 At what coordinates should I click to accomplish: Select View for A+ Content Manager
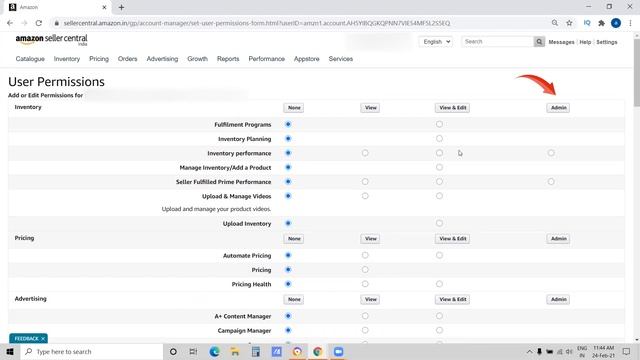pyautogui.click(x=365, y=316)
